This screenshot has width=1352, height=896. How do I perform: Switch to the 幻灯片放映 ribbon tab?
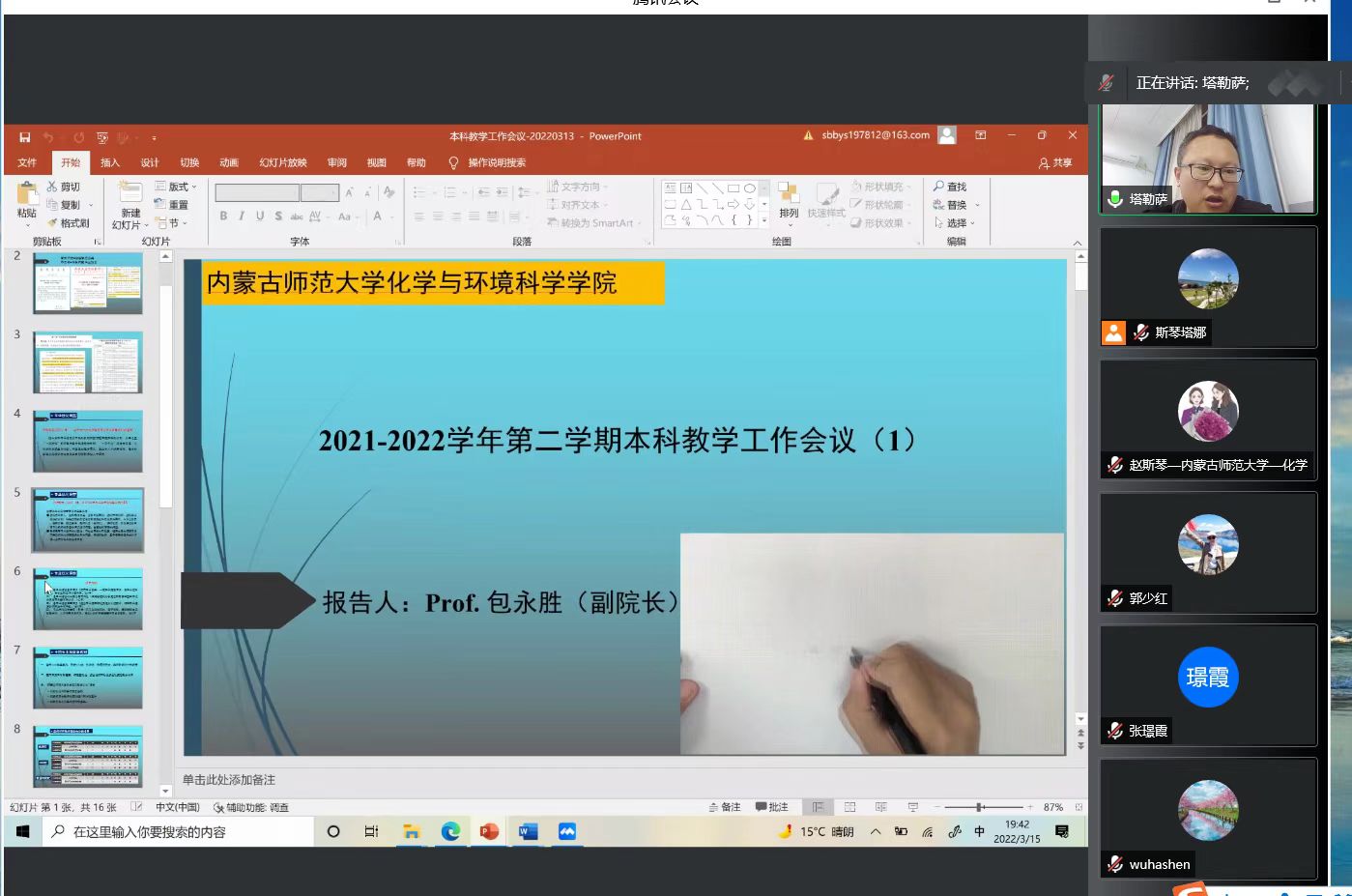(282, 162)
